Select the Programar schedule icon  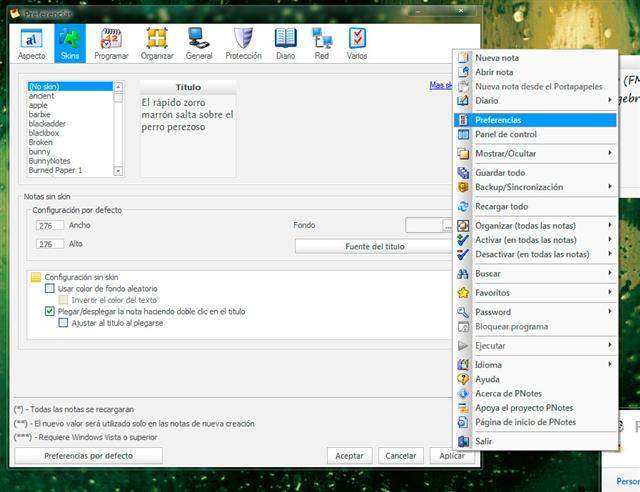(111, 43)
